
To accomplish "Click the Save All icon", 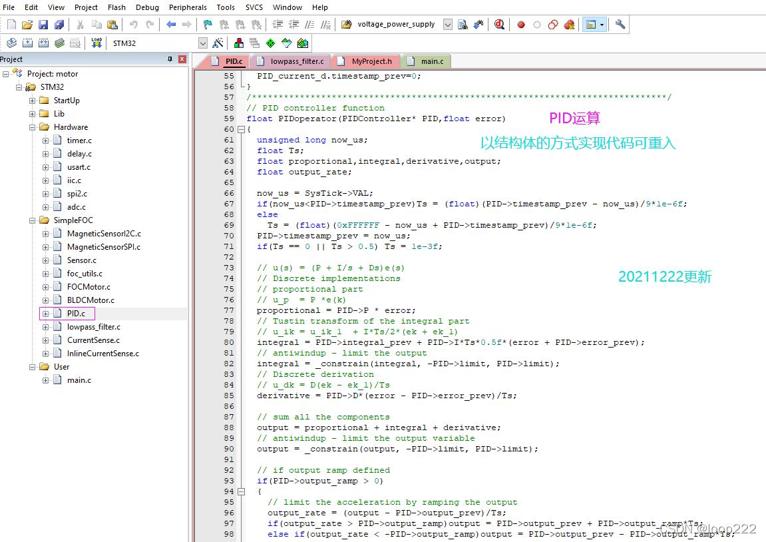I will click(59, 24).
